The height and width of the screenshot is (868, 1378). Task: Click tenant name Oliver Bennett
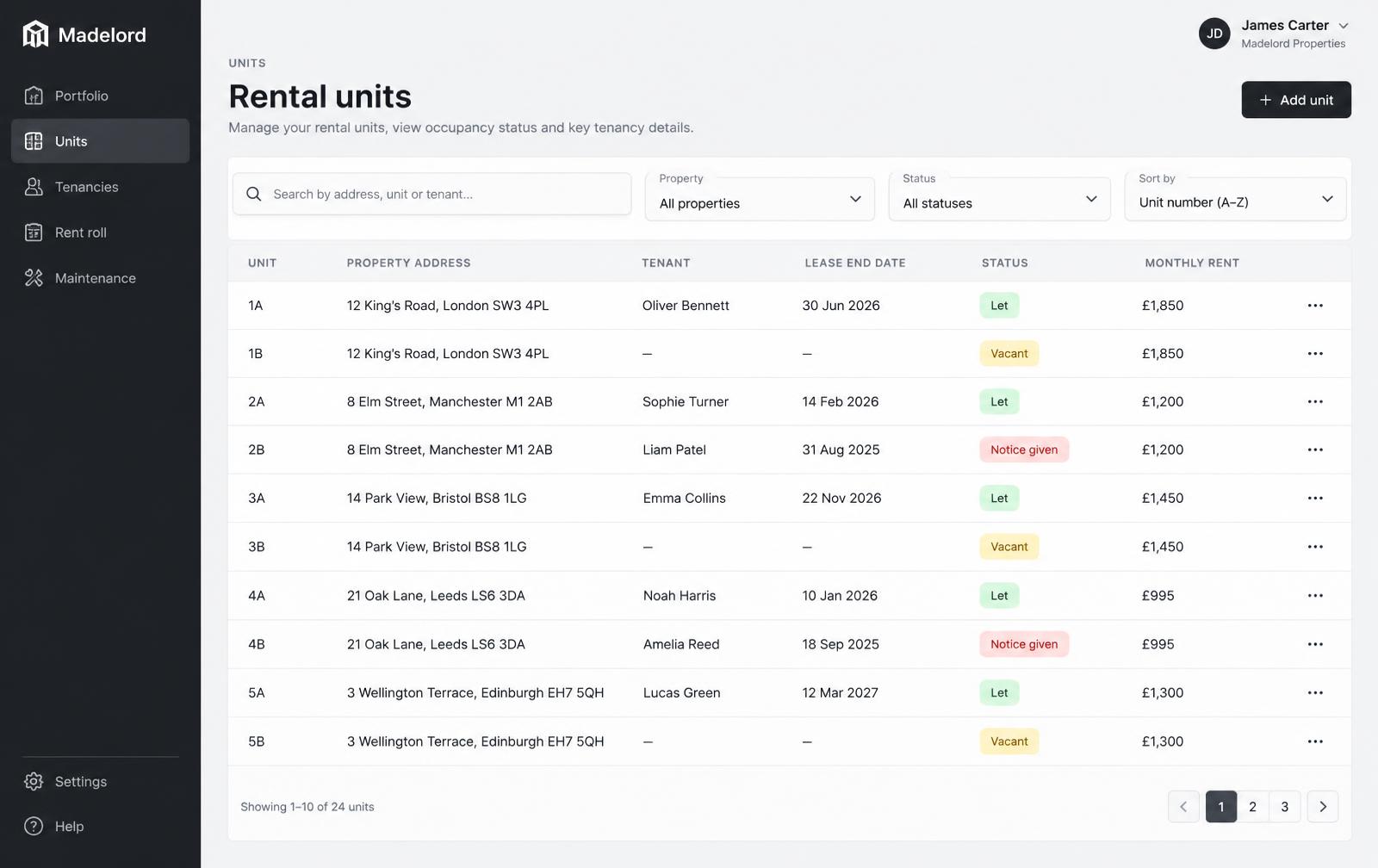coord(686,306)
